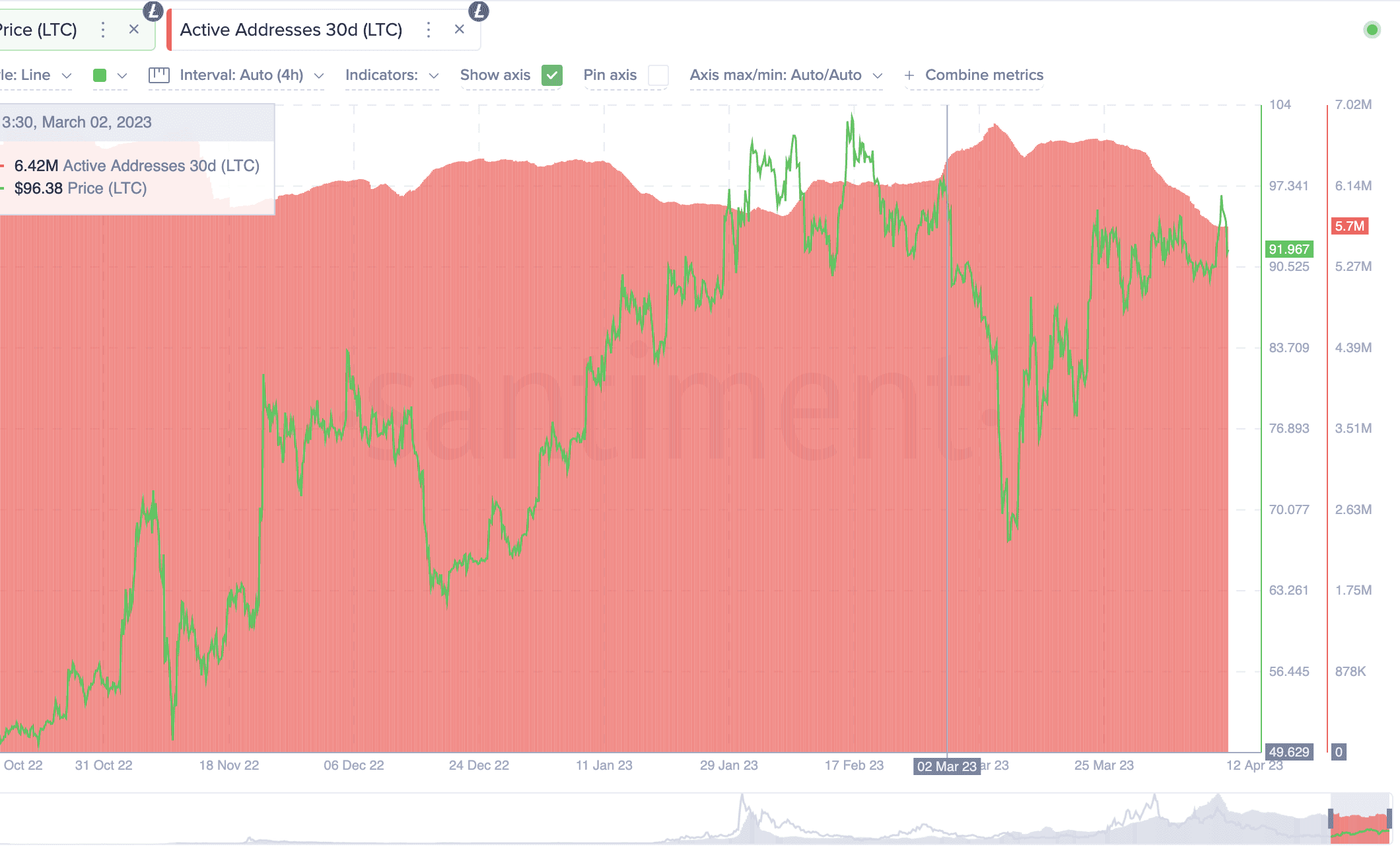This screenshot has width=1400, height=855.
Task: Open the Indicators dropdown
Action: click(392, 75)
